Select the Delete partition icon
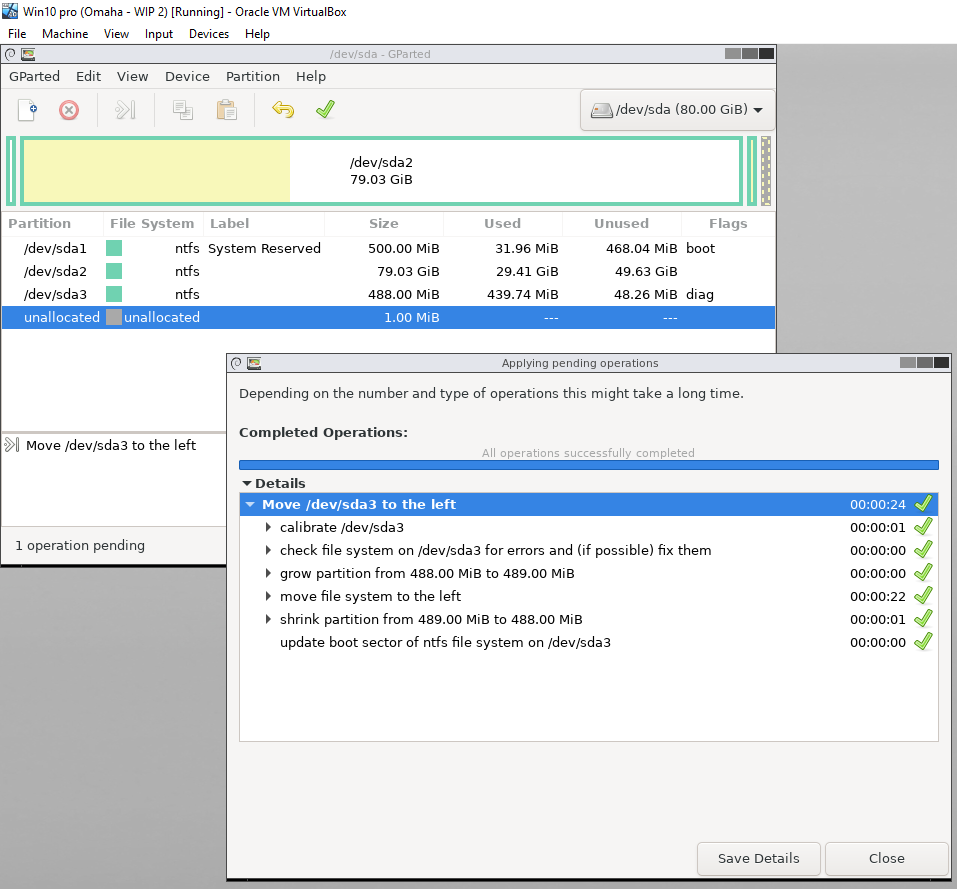 point(68,110)
